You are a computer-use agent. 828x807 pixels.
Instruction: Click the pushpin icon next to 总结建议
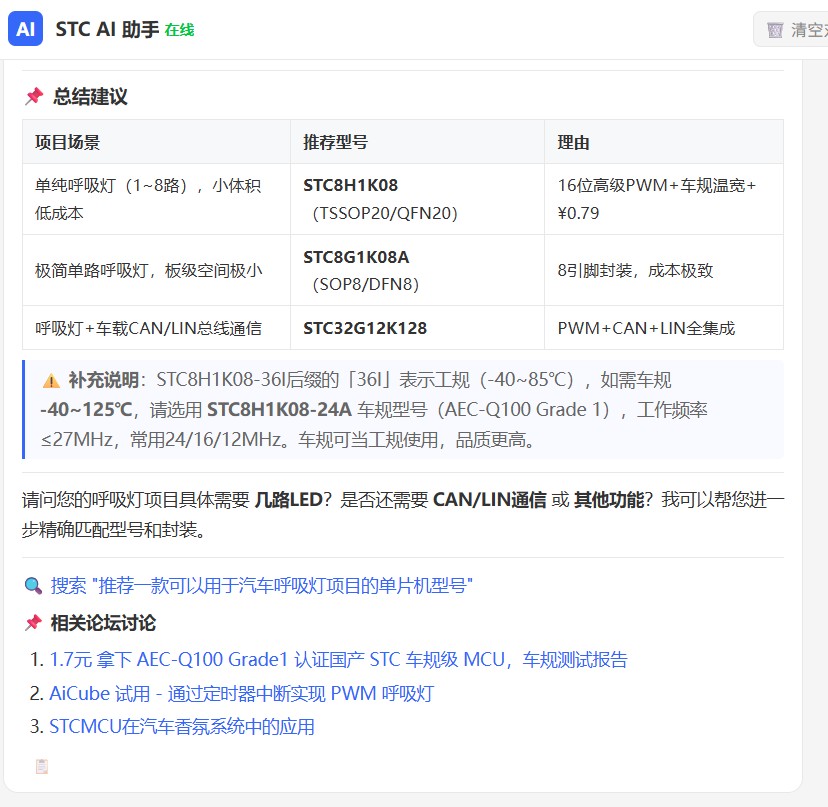(x=34, y=96)
